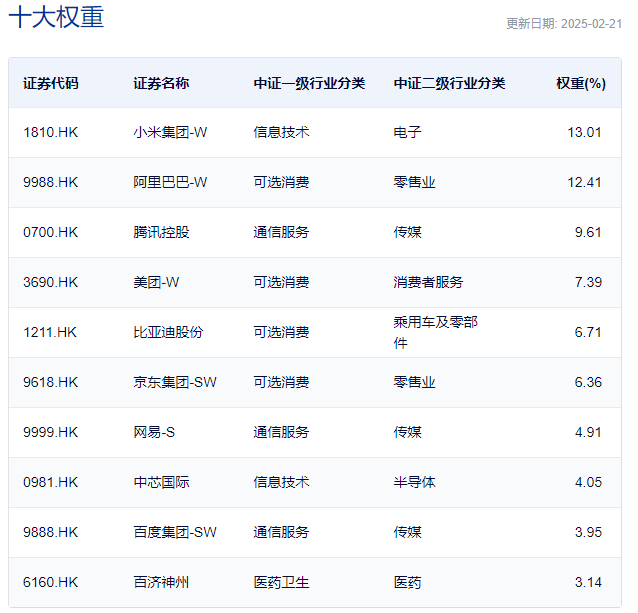
Task: Select stock code 0981.HK
Action: tap(50, 482)
